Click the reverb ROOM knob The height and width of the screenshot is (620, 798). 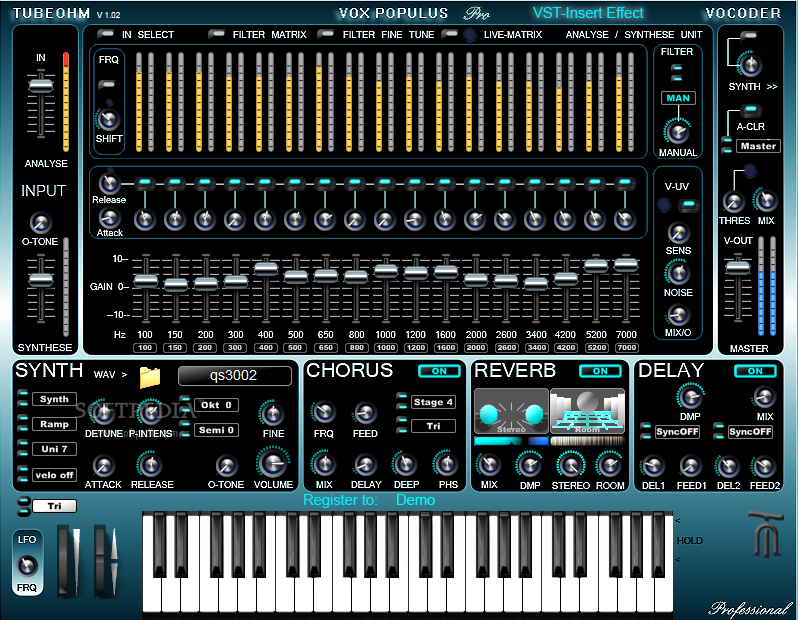[609, 465]
